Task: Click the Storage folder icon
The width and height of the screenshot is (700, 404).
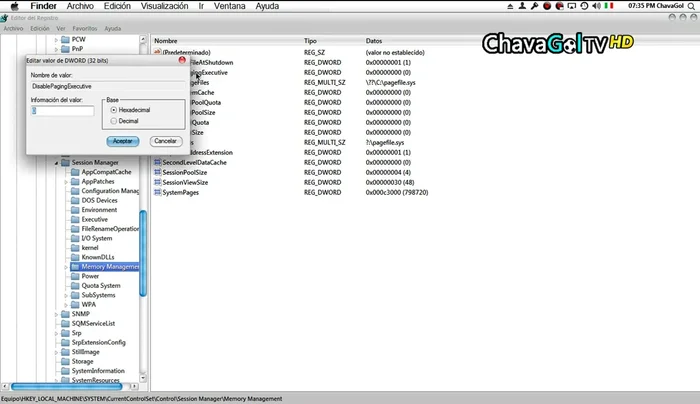Action: pyautogui.click(x=65, y=361)
